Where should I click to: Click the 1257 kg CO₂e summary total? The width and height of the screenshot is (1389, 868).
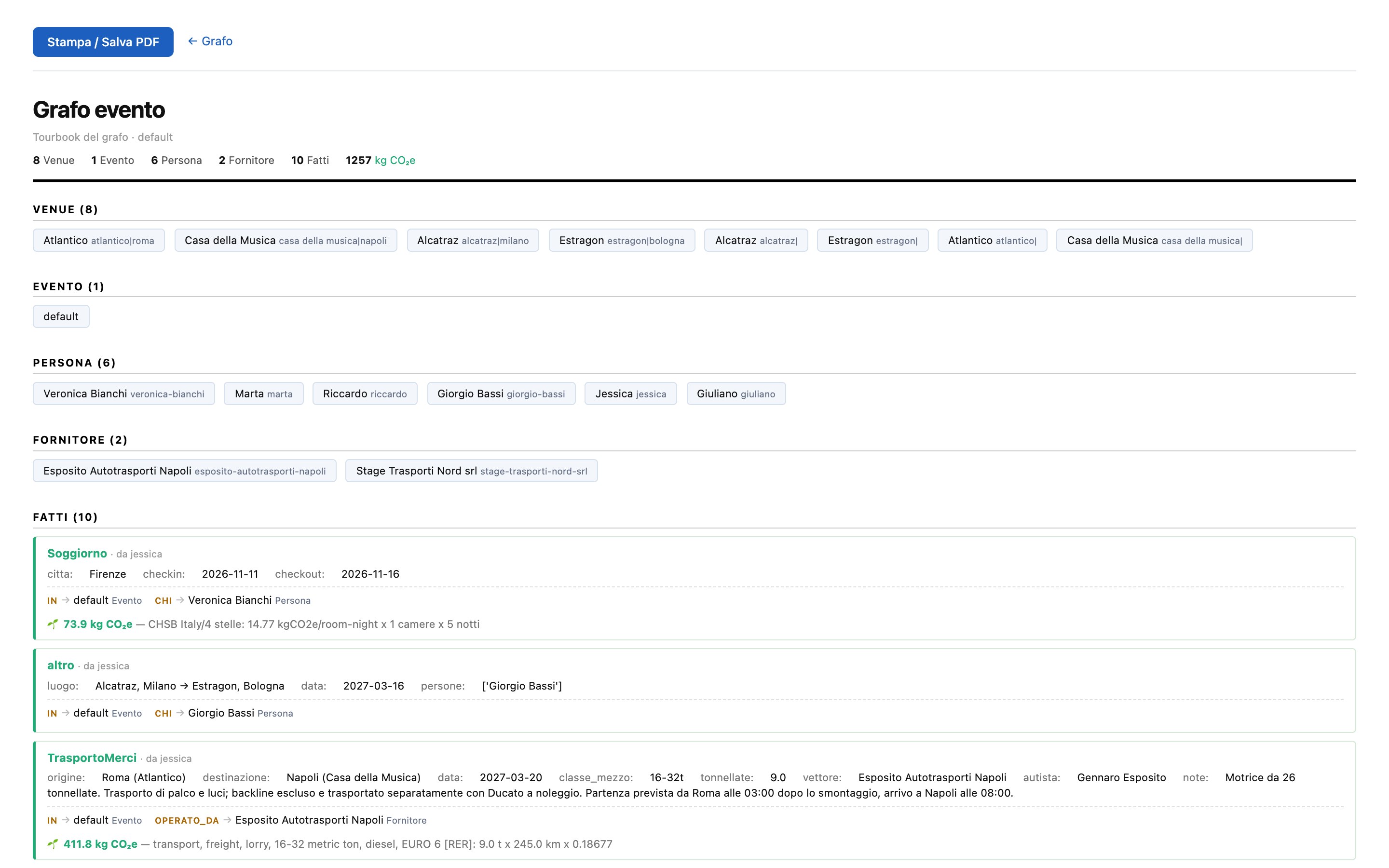coord(381,161)
